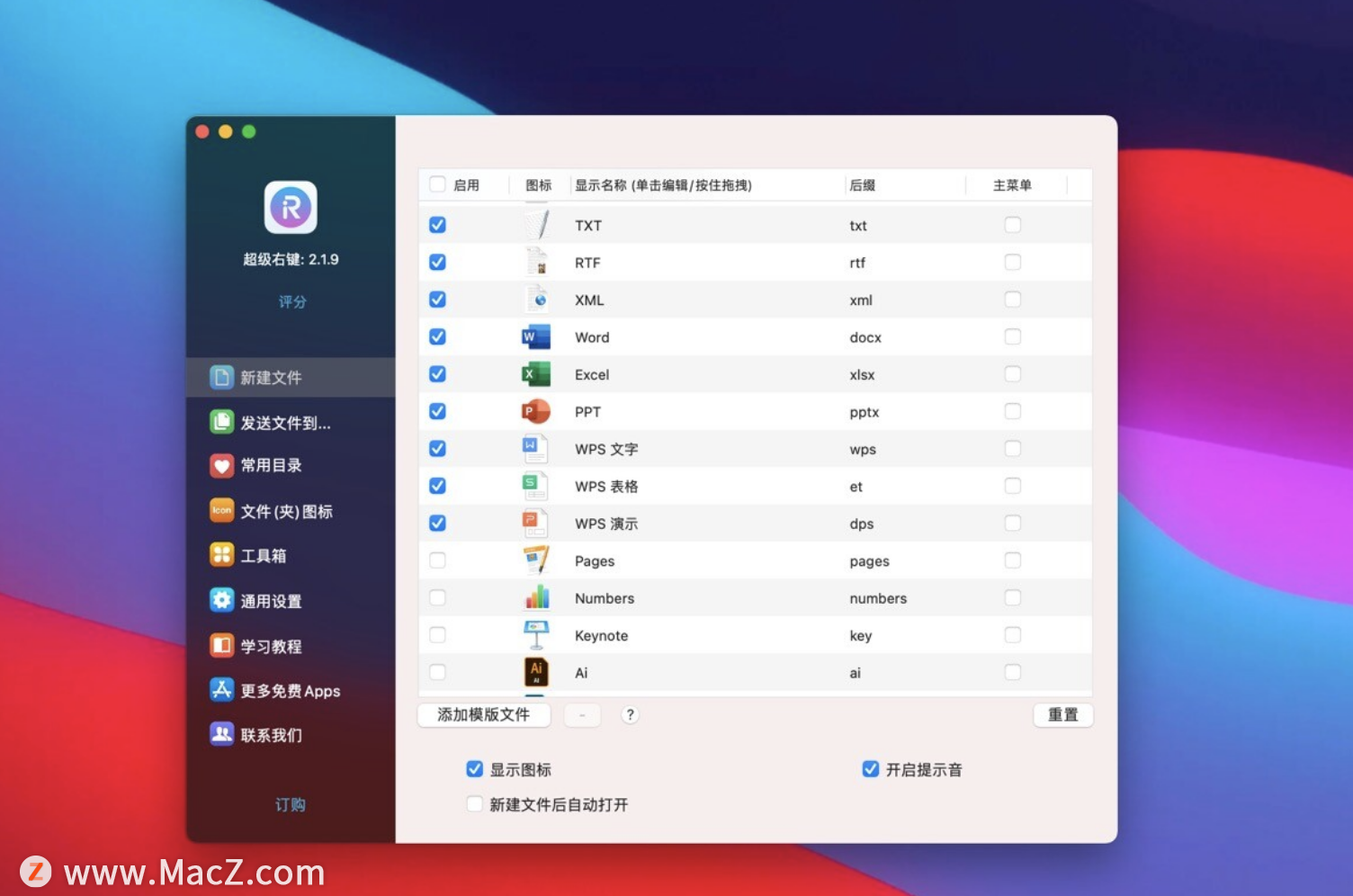Image resolution: width=1353 pixels, height=896 pixels.
Task: Enable the Numbers template checkbox
Action: (x=437, y=597)
